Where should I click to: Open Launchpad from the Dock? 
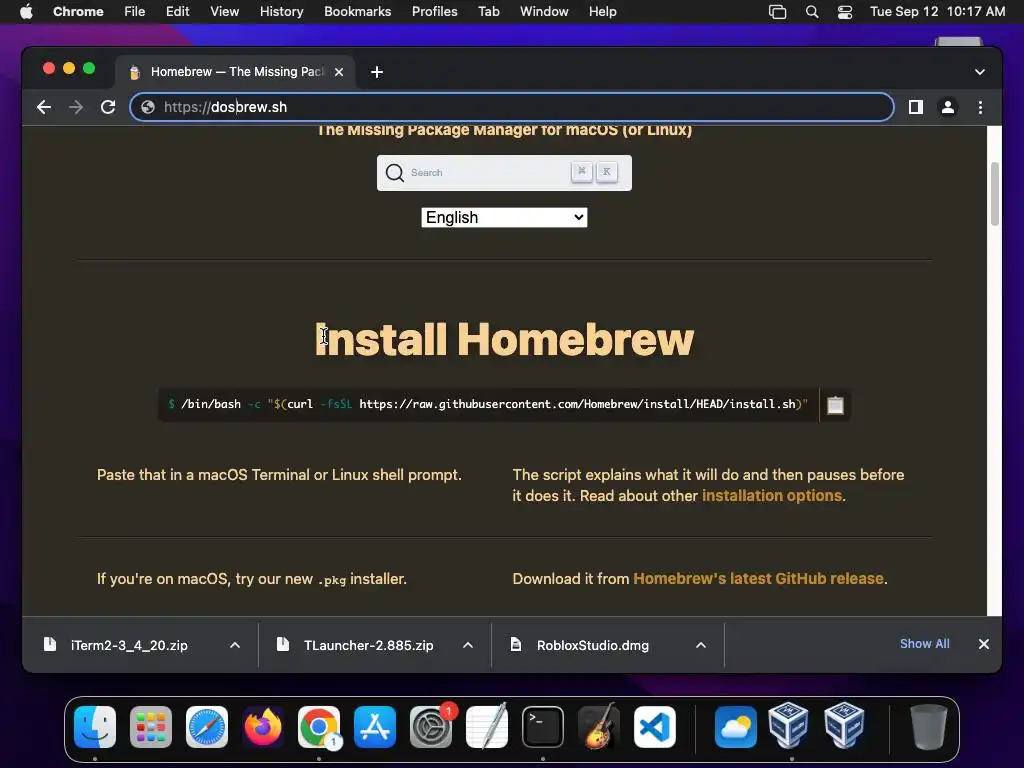point(151,727)
